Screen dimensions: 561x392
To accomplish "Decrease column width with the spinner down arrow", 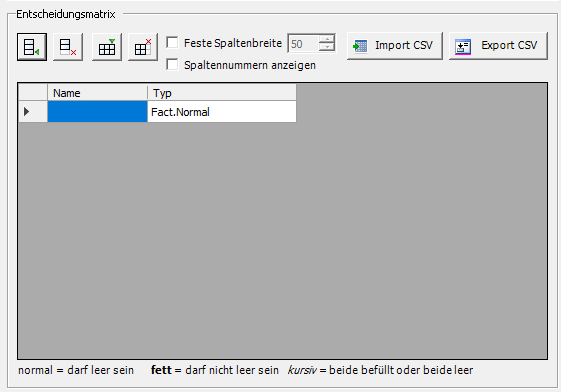I will point(327,48).
